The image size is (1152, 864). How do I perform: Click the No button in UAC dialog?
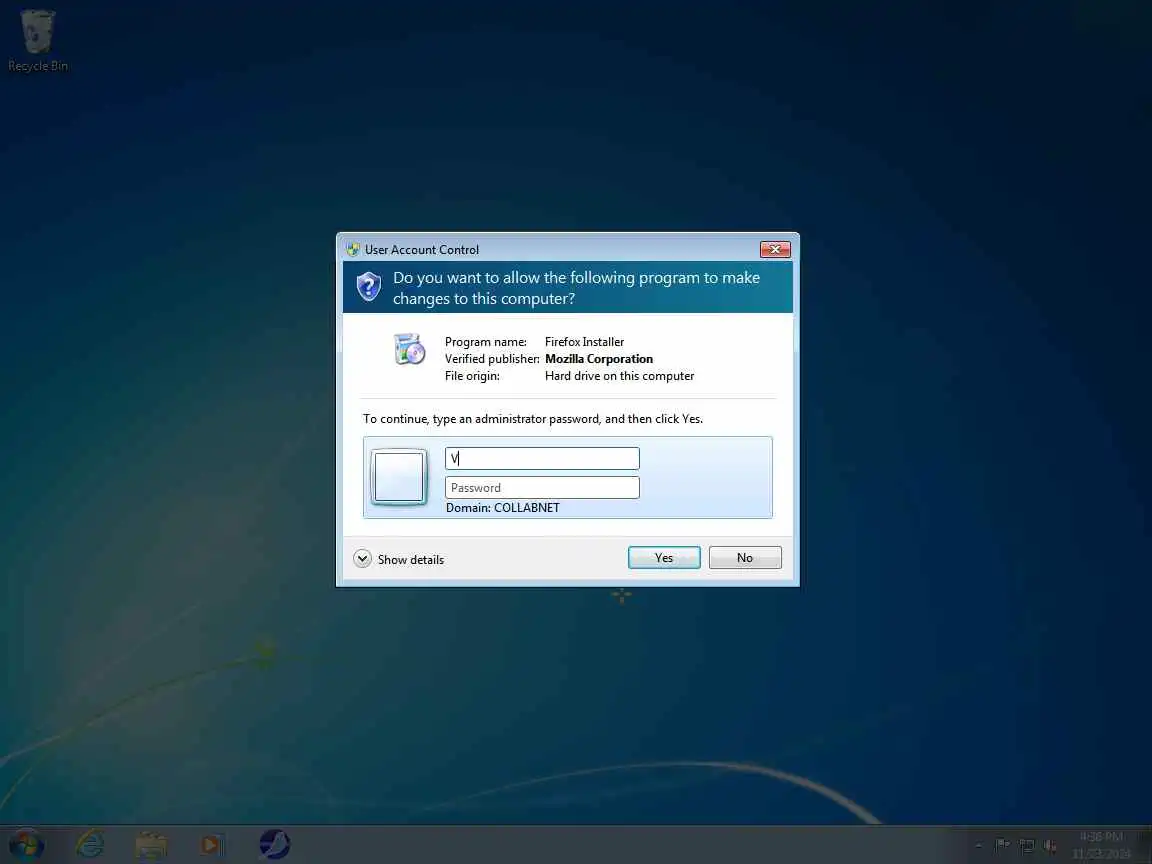[745, 558]
